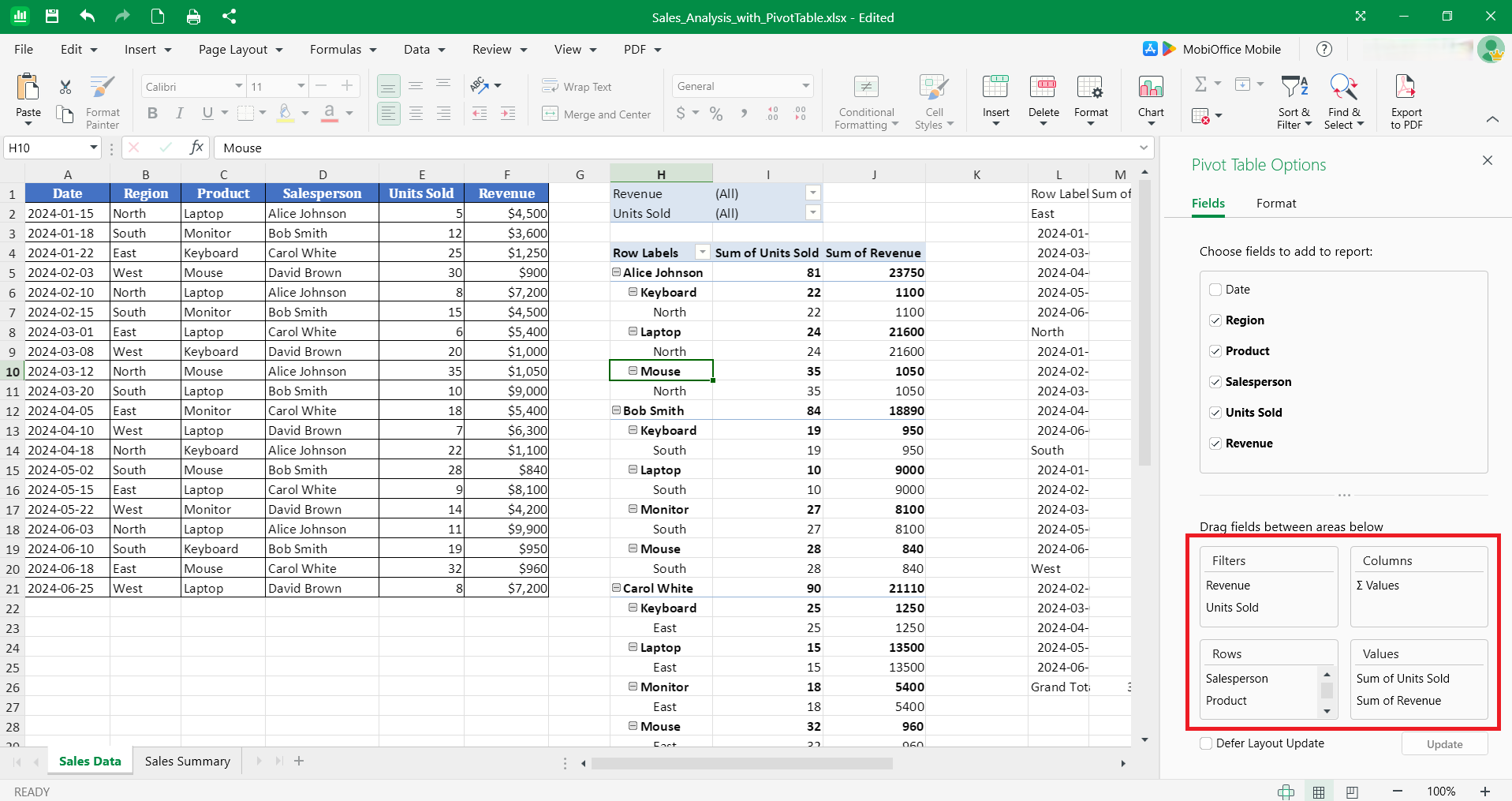Image resolution: width=1512 pixels, height=801 pixels.
Task: Uncheck the Salesperson field checkbox
Action: coord(1215,382)
